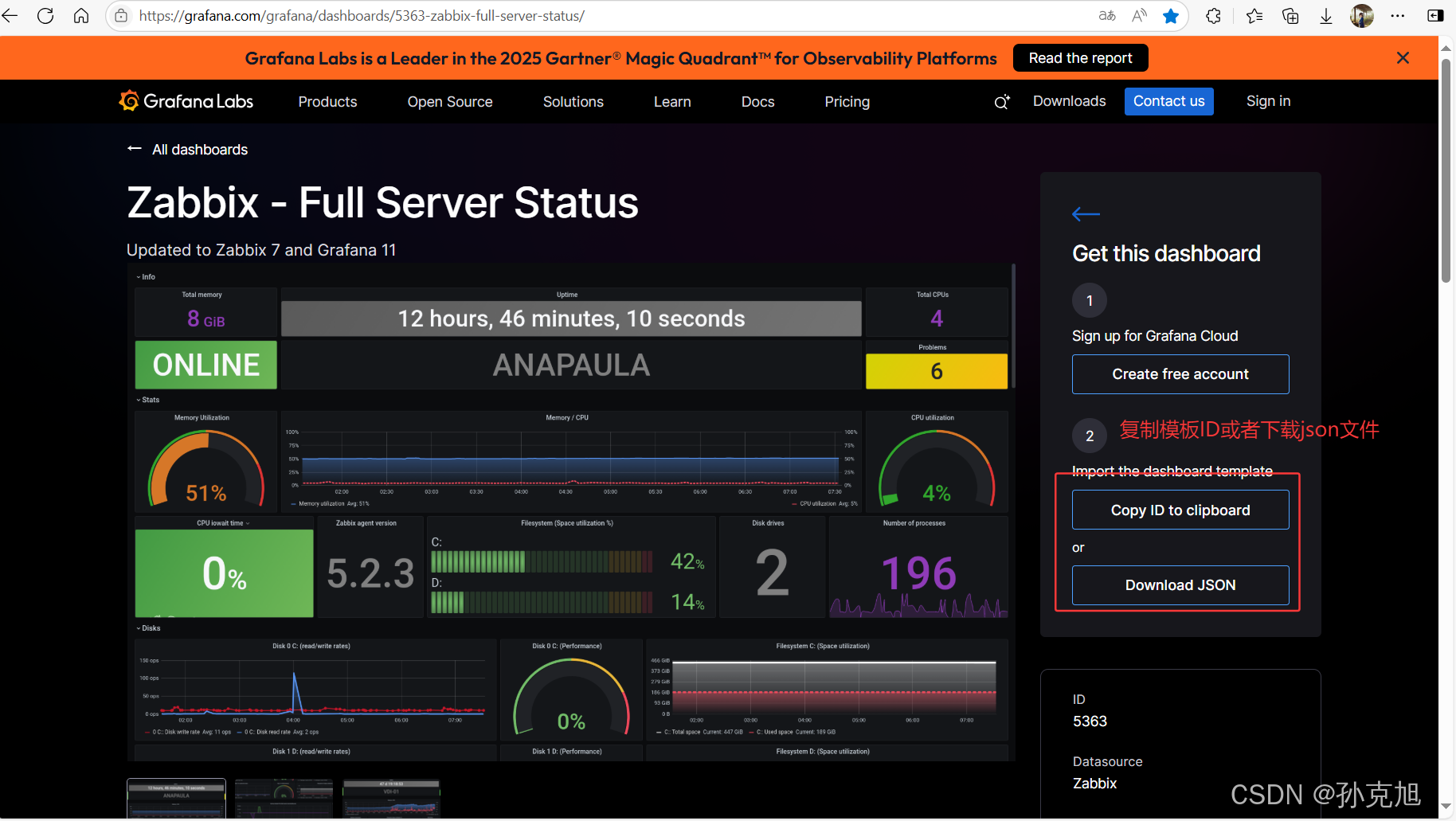Open the translate page icon

[x=1107, y=16]
